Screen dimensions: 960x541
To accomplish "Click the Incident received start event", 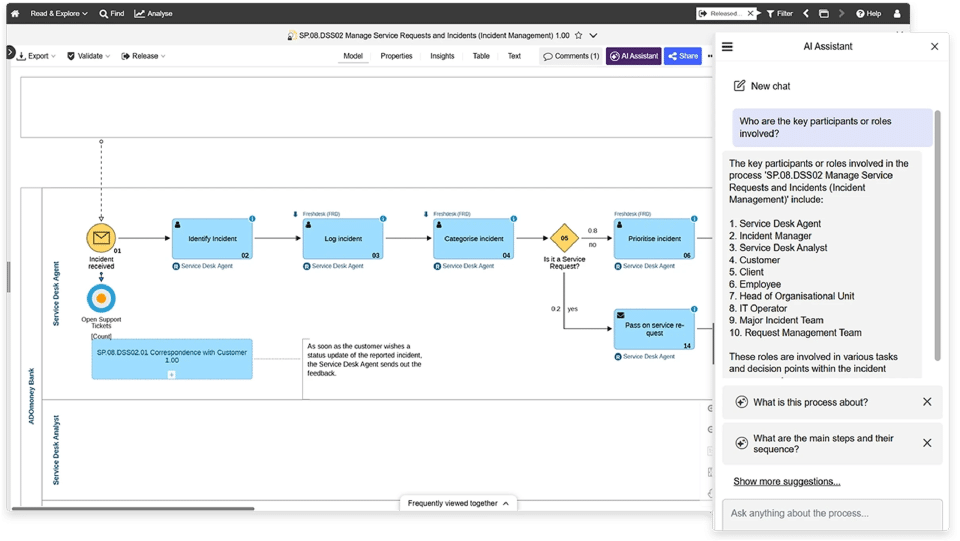I will coord(101,238).
